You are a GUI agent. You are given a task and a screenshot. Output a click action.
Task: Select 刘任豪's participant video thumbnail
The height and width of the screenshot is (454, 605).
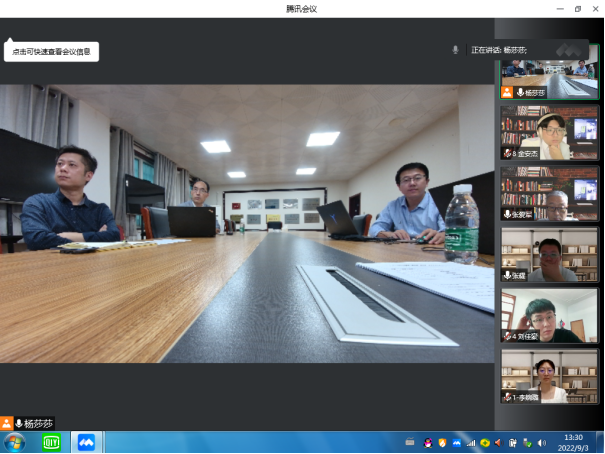(549, 315)
